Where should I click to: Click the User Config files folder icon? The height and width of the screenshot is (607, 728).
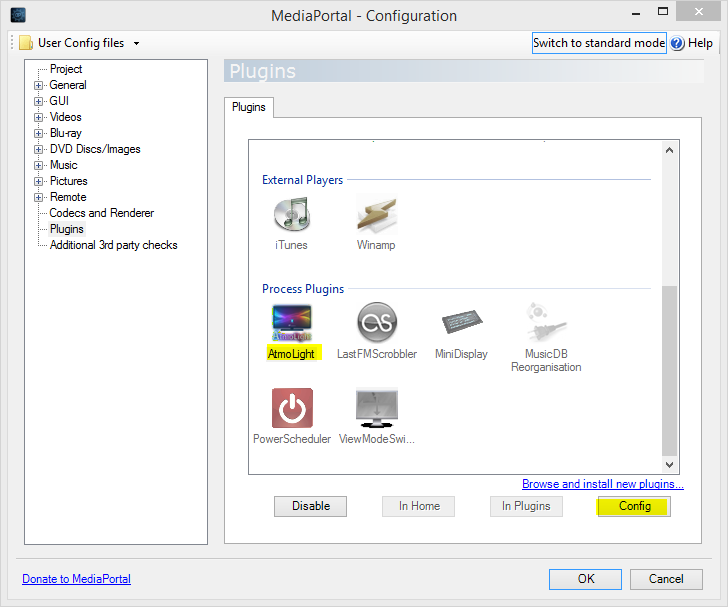[x=26, y=43]
